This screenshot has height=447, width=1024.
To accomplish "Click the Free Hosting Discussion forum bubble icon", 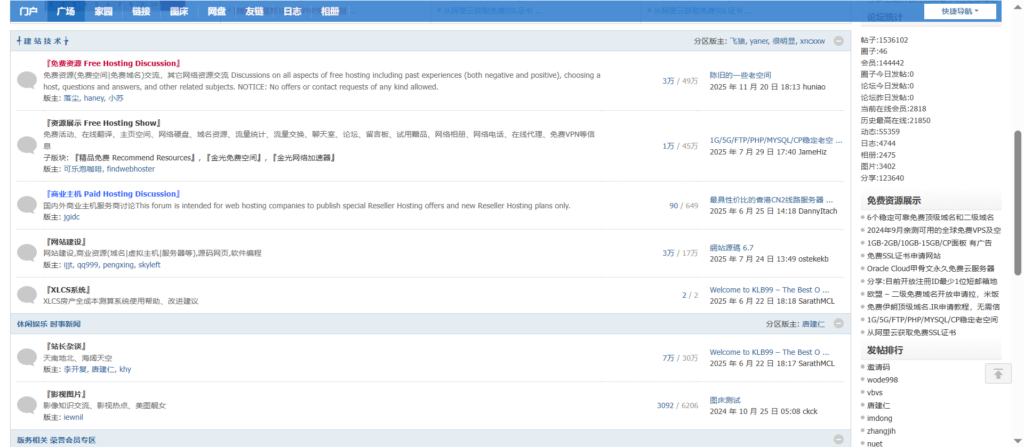I will [27, 81].
